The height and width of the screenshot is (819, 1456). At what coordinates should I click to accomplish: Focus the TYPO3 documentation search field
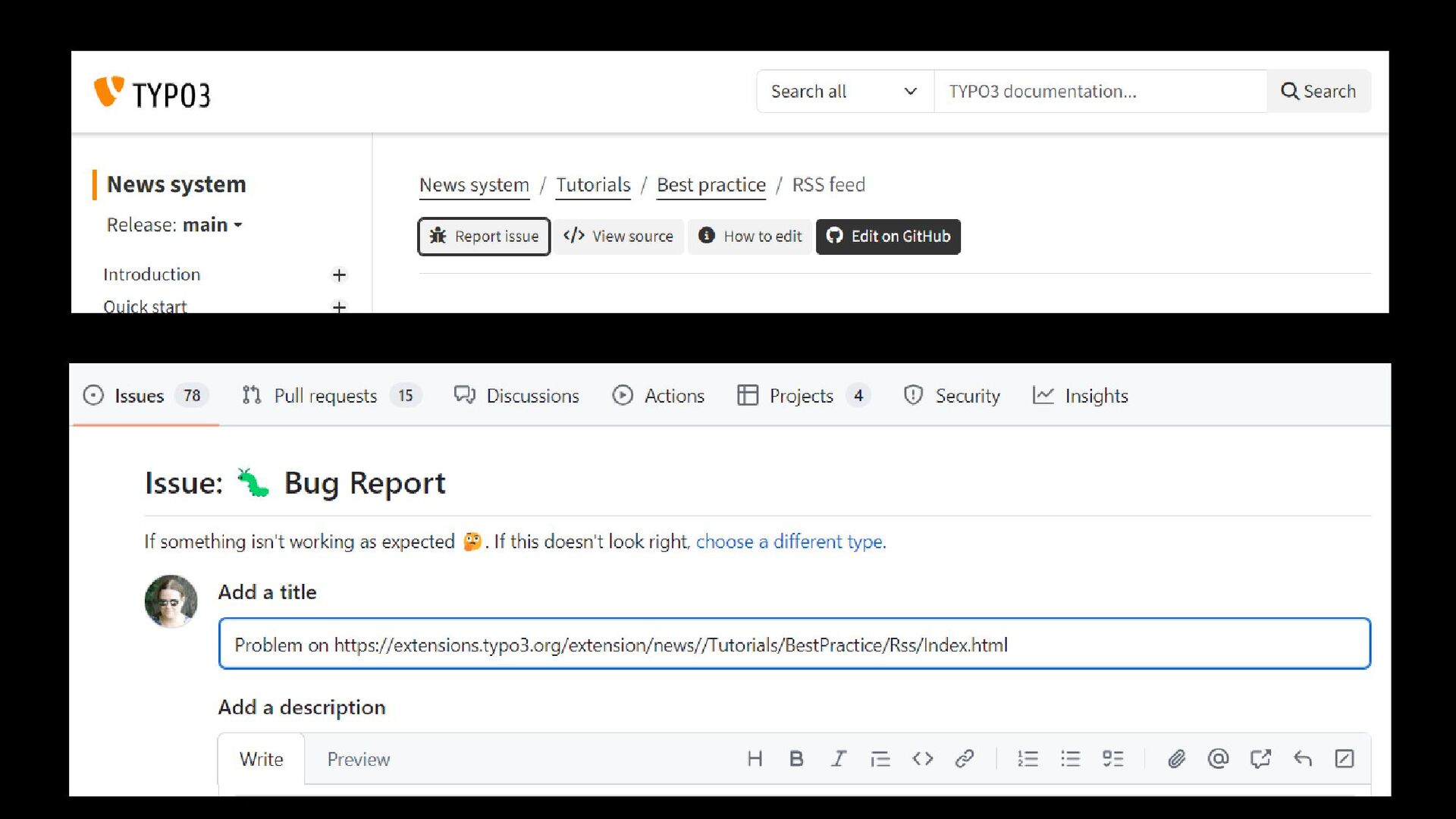point(1100,91)
